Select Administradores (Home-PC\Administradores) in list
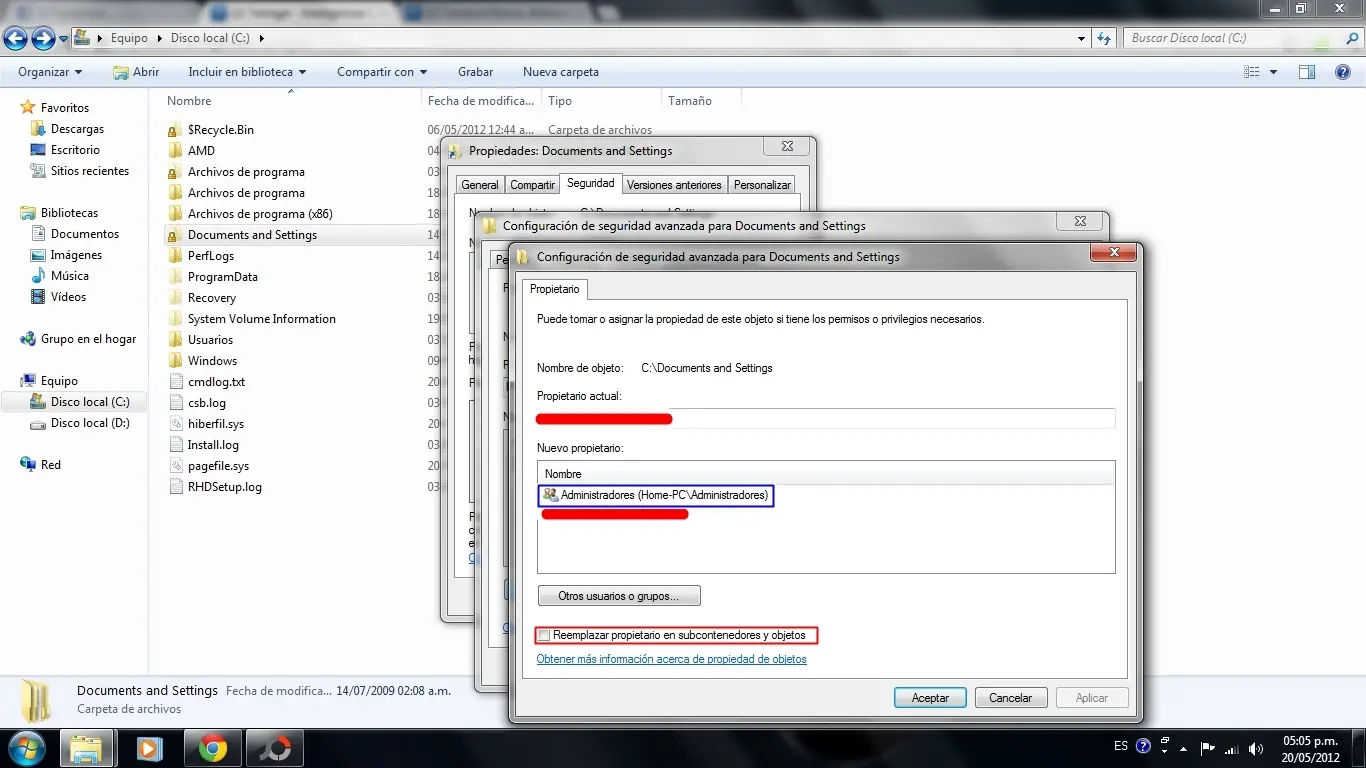 point(664,495)
